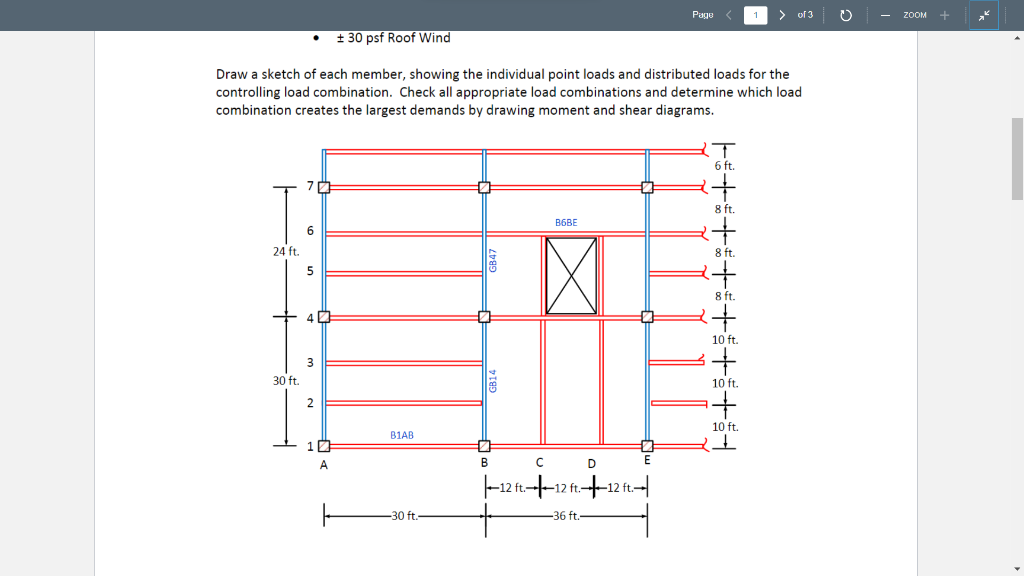Viewport: 1024px width, 576px height.
Task: Click the 'Page' label in toolbar
Action: [703, 14]
